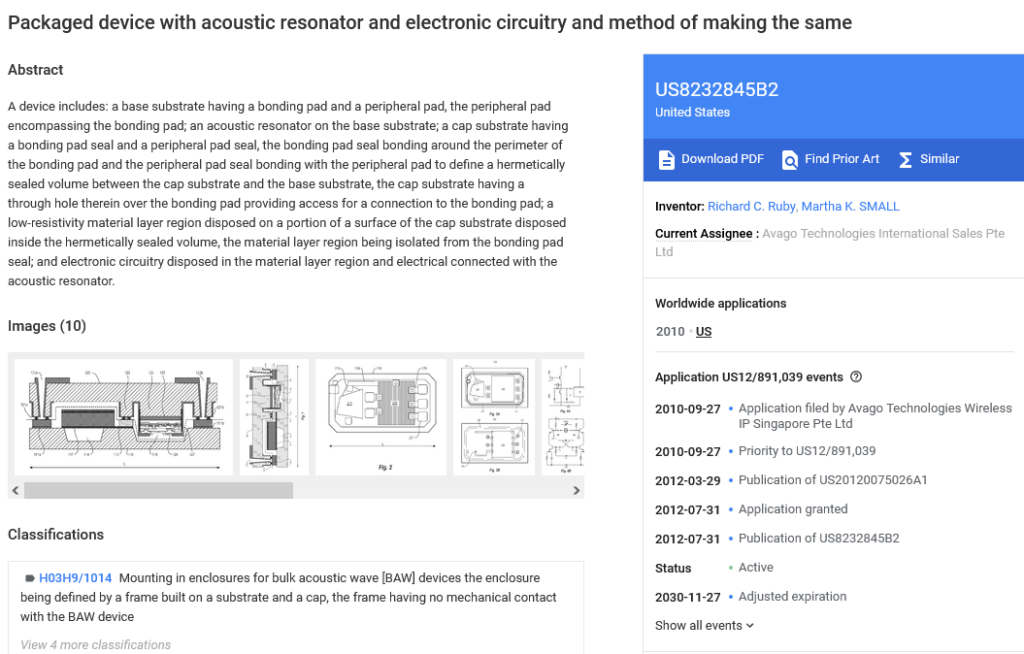1024x654 pixels.
Task: Click the Download PDF document icon
Action: (666, 159)
